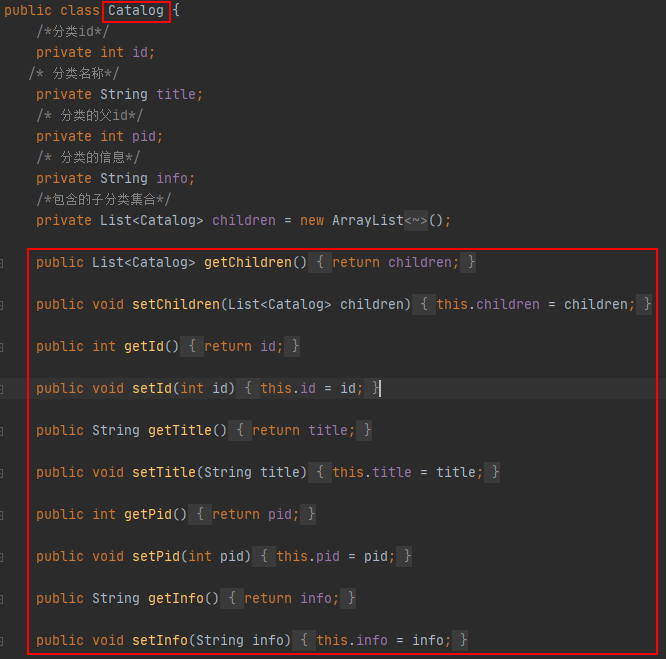The width and height of the screenshot is (666, 659).
Task: Click the 'children' field in the List declaration
Action: tap(244, 221)
